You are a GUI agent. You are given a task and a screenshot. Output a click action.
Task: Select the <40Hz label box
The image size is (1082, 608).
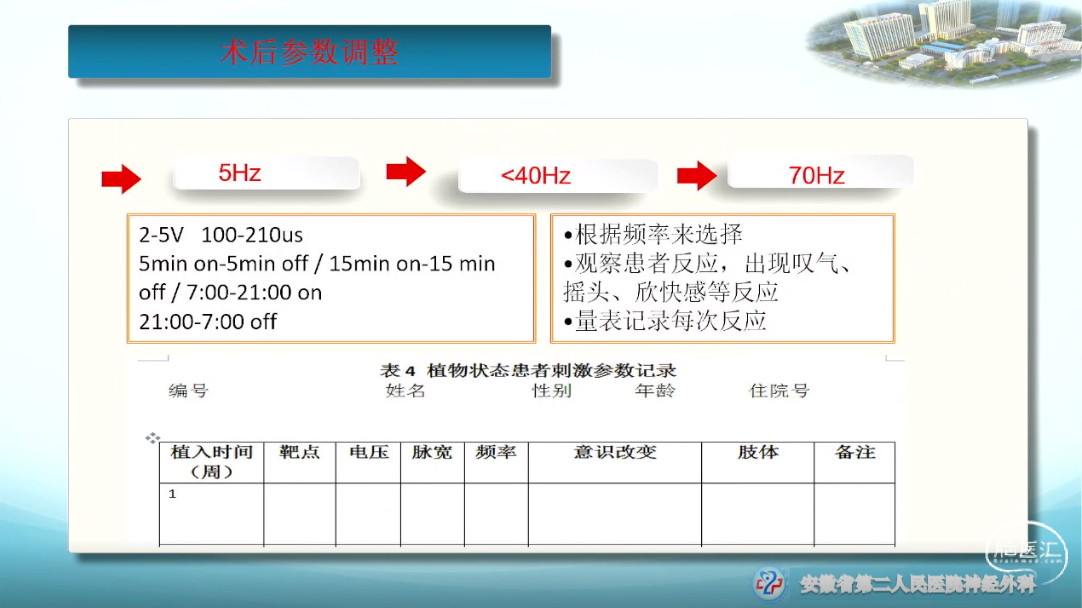557,176
